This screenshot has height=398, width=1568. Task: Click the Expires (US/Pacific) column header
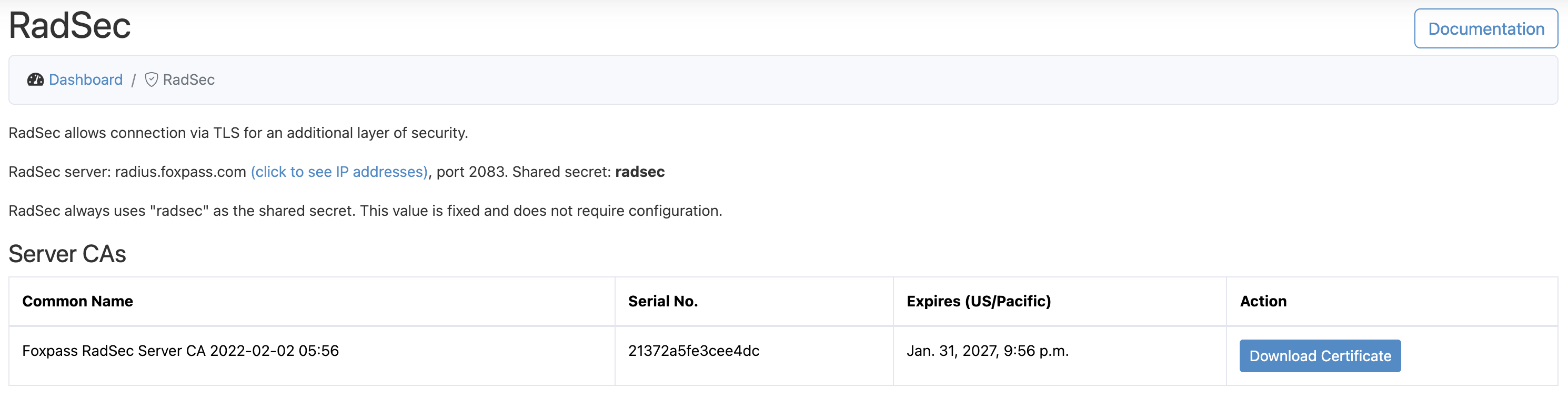tap(978, 301)
